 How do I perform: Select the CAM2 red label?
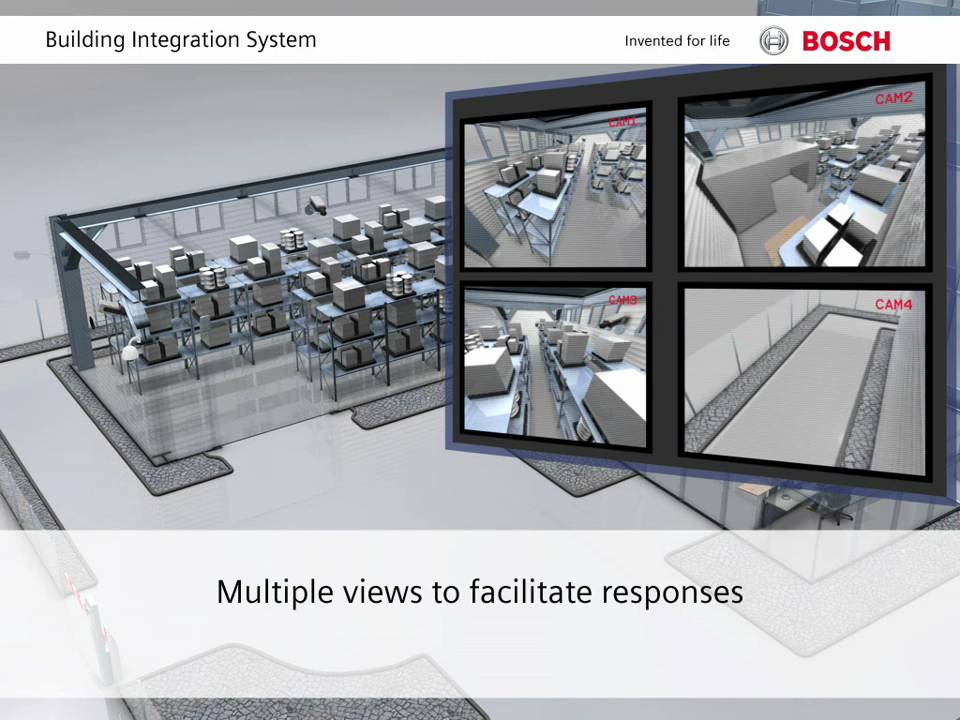tap(893, 98)
